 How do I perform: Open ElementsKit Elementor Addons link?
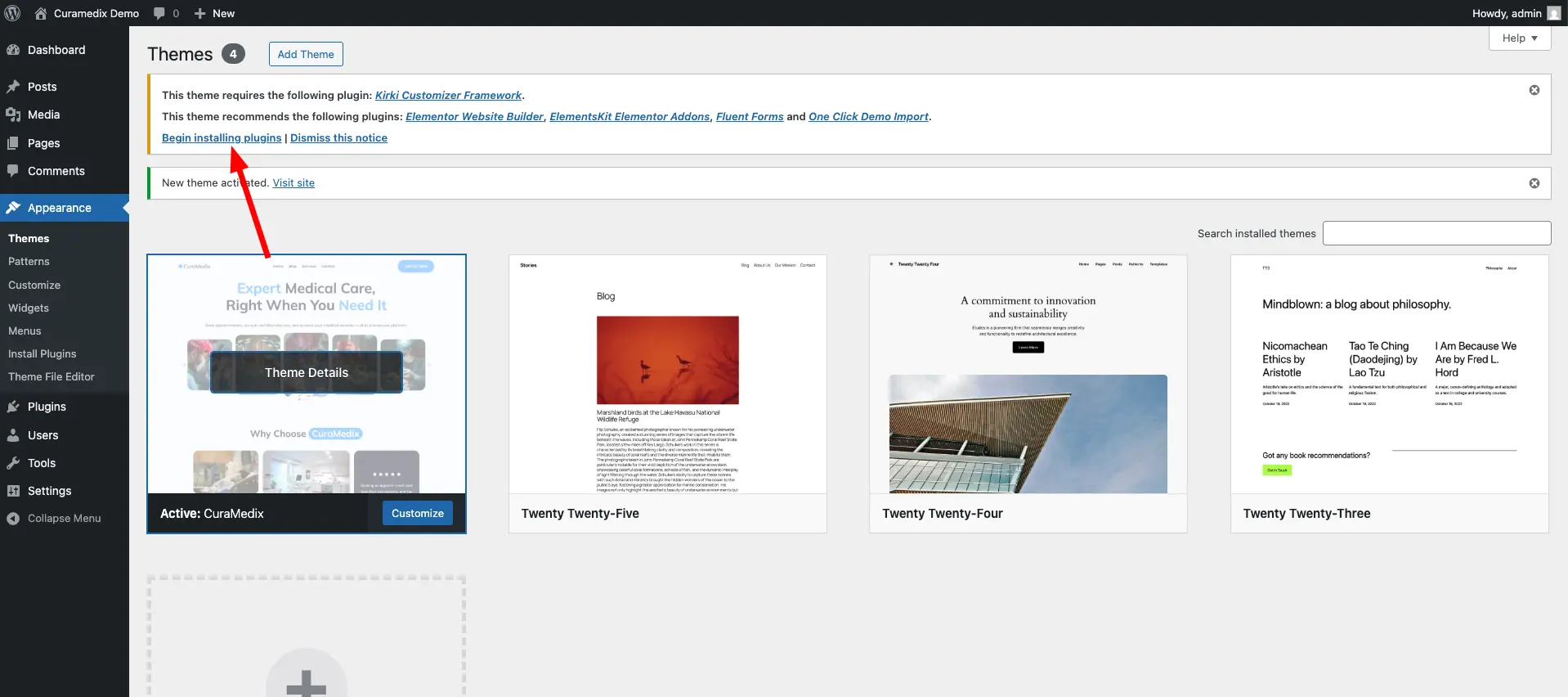click(x=629, y=116)
